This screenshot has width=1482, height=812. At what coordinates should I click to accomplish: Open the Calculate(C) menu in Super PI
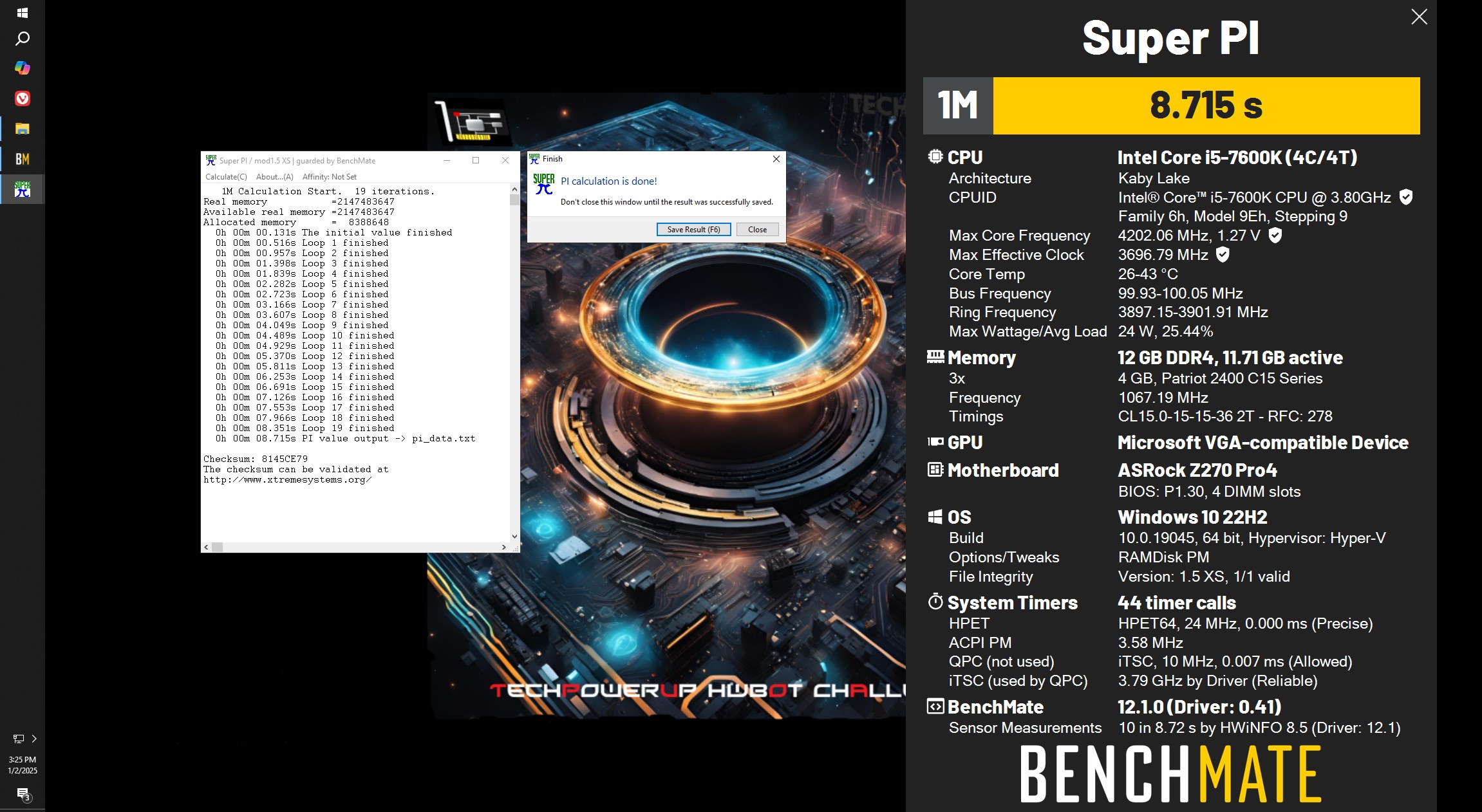(x=226, y=177)
